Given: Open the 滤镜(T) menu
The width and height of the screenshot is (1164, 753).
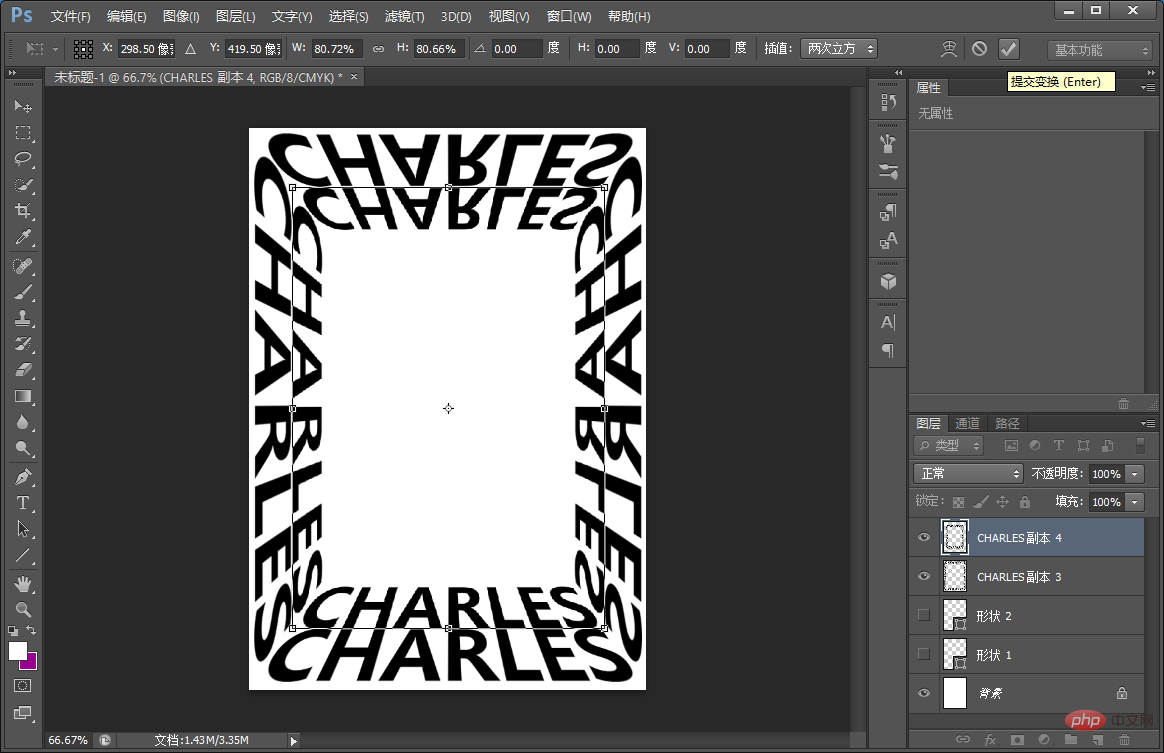Looking at the screenshot, I should click(405, 16).
